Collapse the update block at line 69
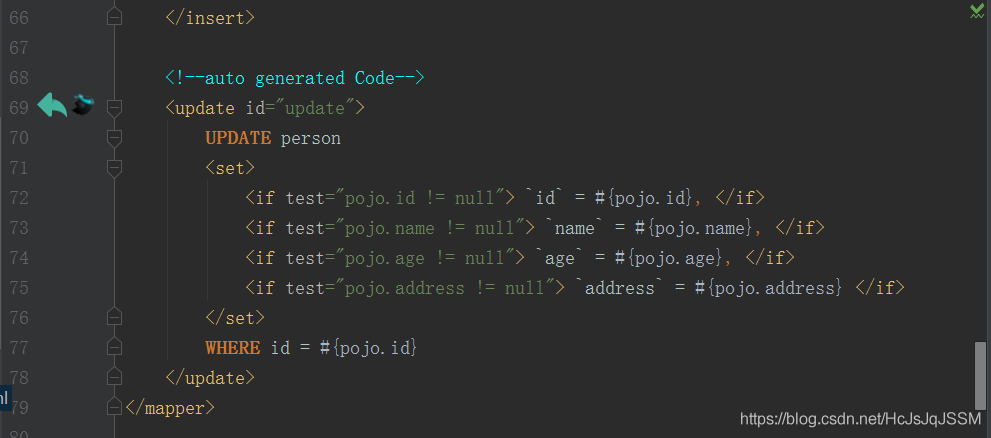Viewport: 991px width, 438px height. coord(114,107)
